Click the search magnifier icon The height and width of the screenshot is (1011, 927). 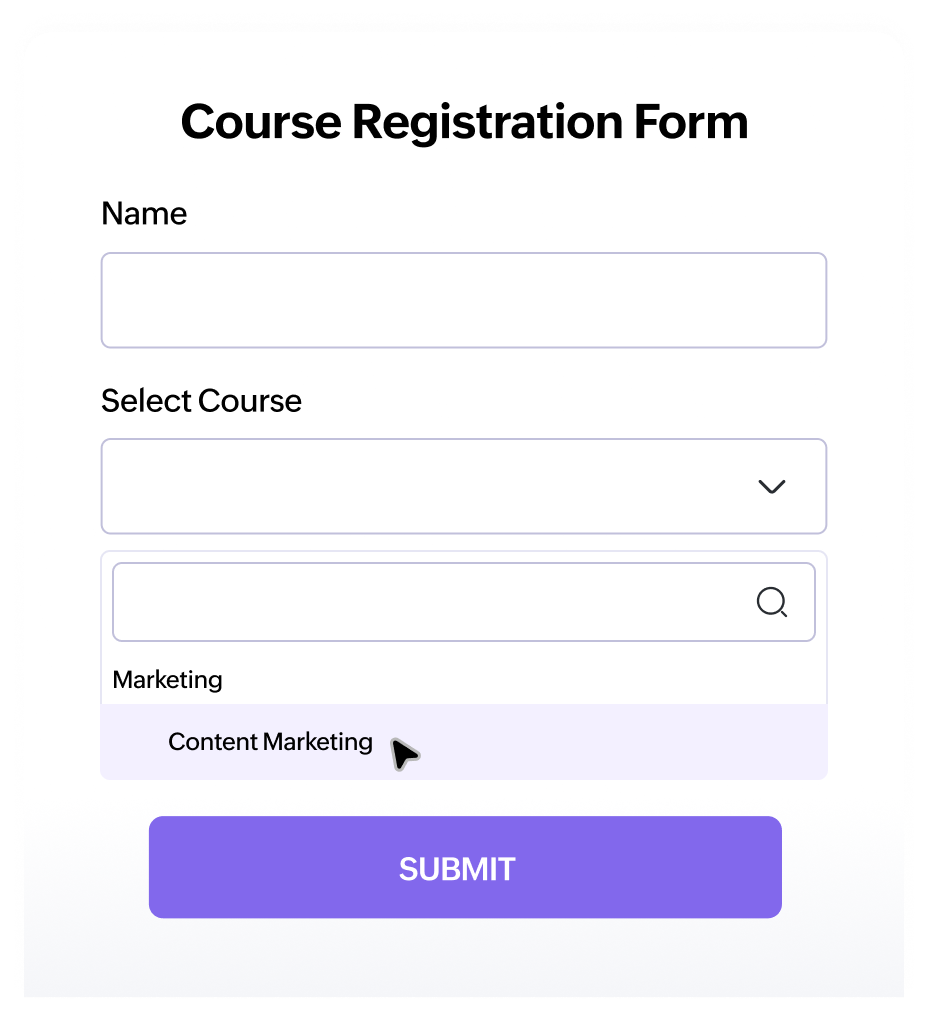tap(771, 602)
